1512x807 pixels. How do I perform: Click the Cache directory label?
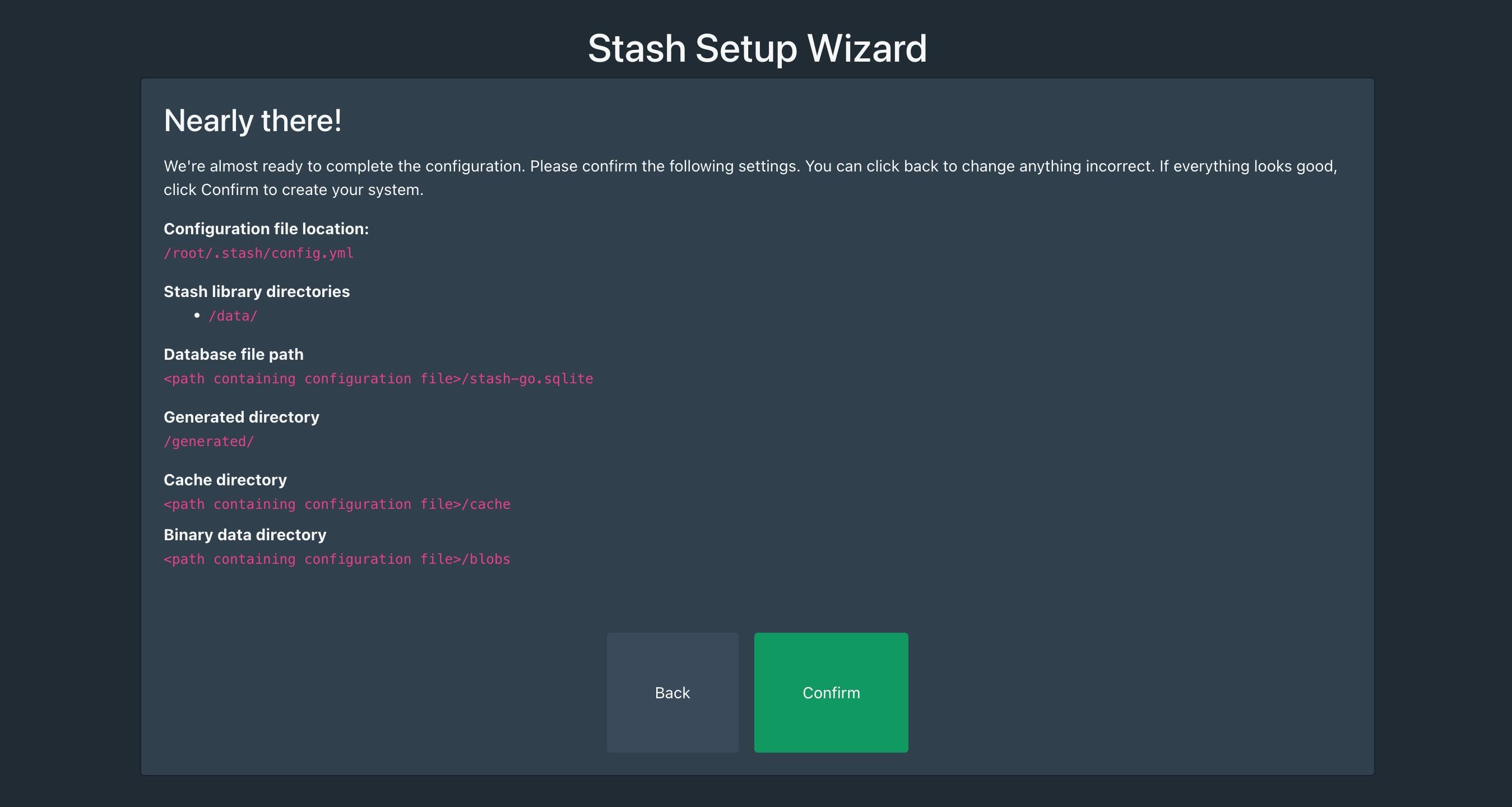(225, 480)
